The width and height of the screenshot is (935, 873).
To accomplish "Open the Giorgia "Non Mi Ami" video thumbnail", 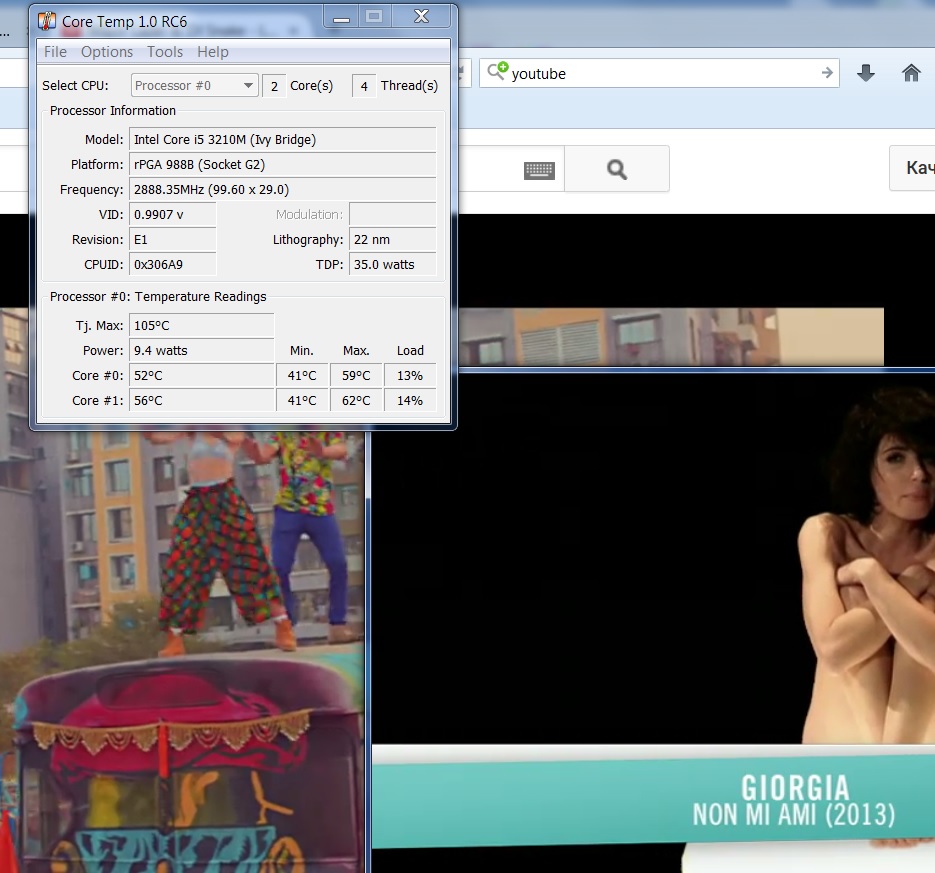I will pyautogui.click(x=653, y=620).
